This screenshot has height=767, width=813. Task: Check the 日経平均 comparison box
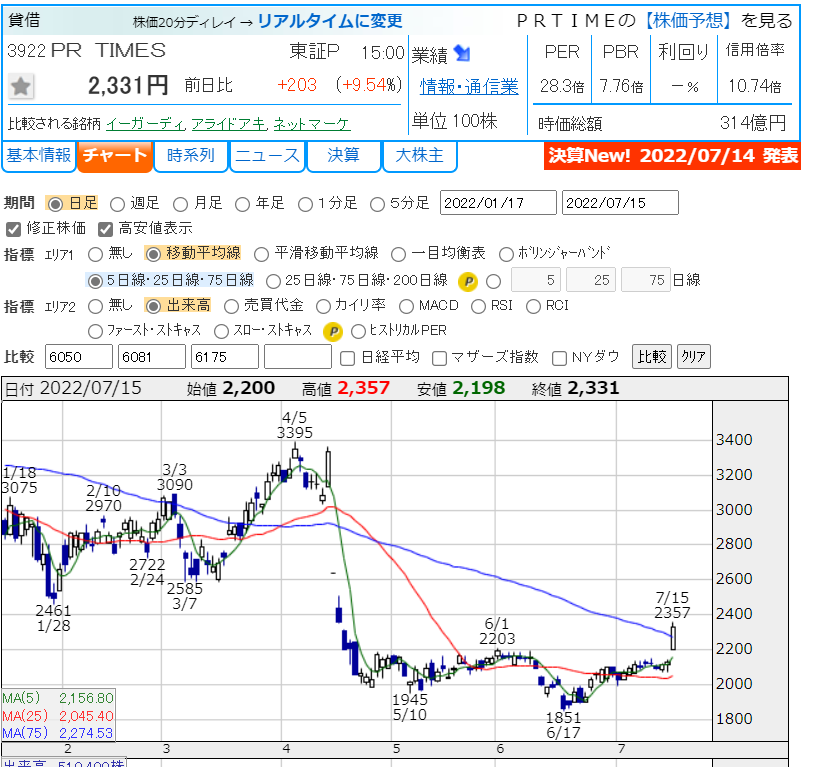(347, 358)
